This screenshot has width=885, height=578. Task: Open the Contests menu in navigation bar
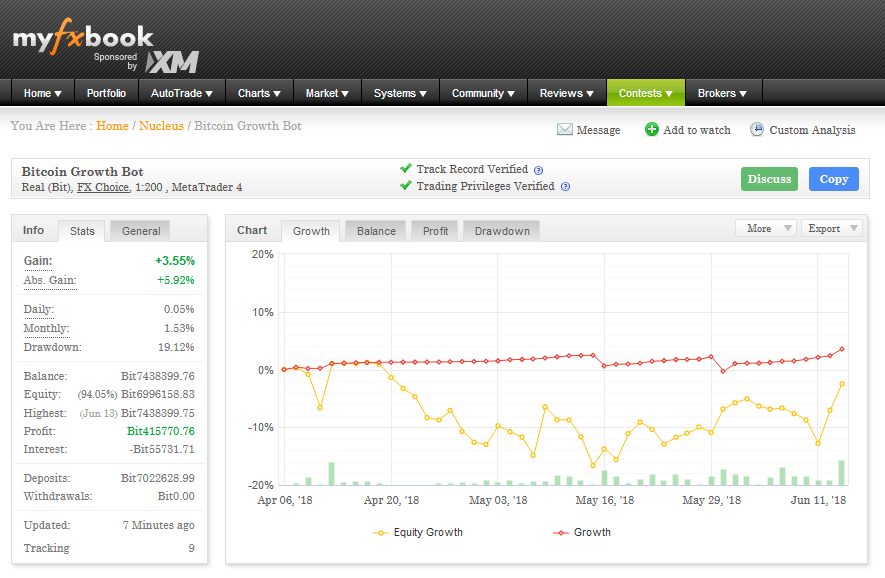pos(646,93)
